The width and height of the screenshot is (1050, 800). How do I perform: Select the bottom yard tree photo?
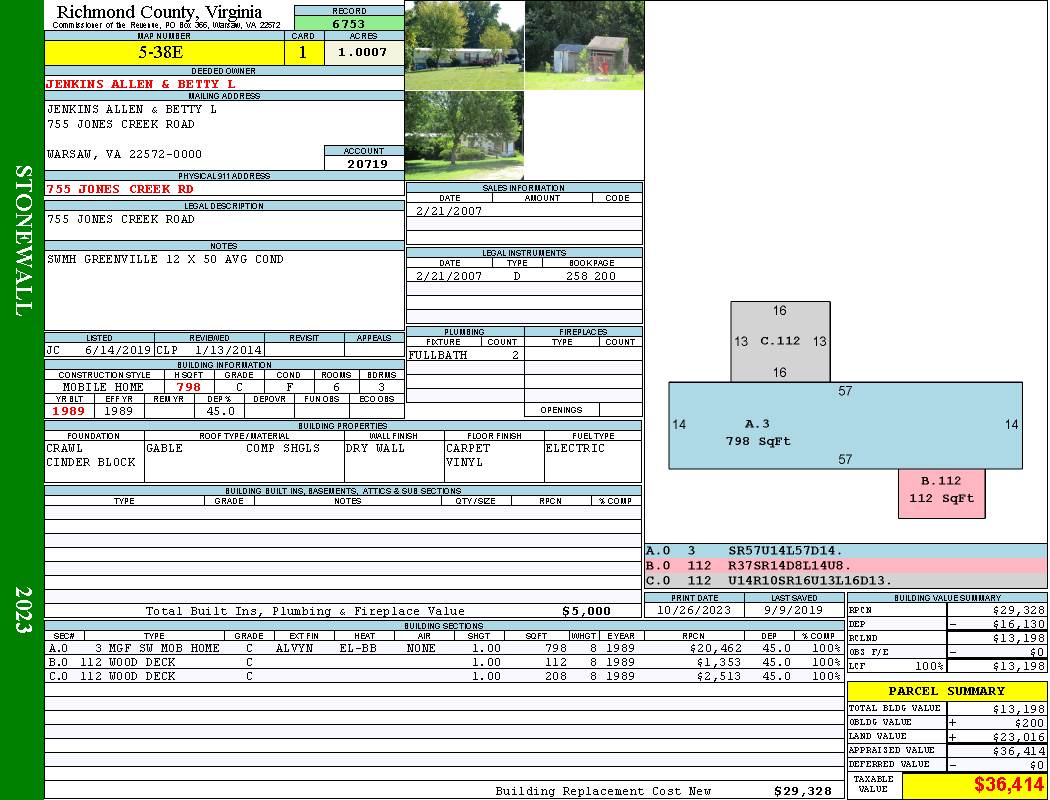(464, 135)
